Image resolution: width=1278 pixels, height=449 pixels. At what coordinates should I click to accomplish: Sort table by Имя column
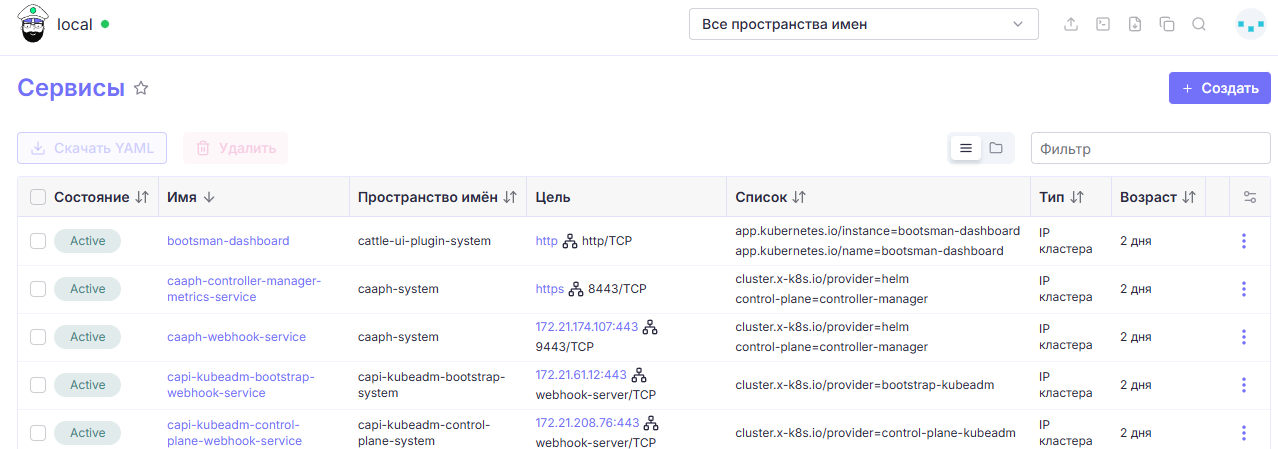pyautogui.click(x=191, y=197)
